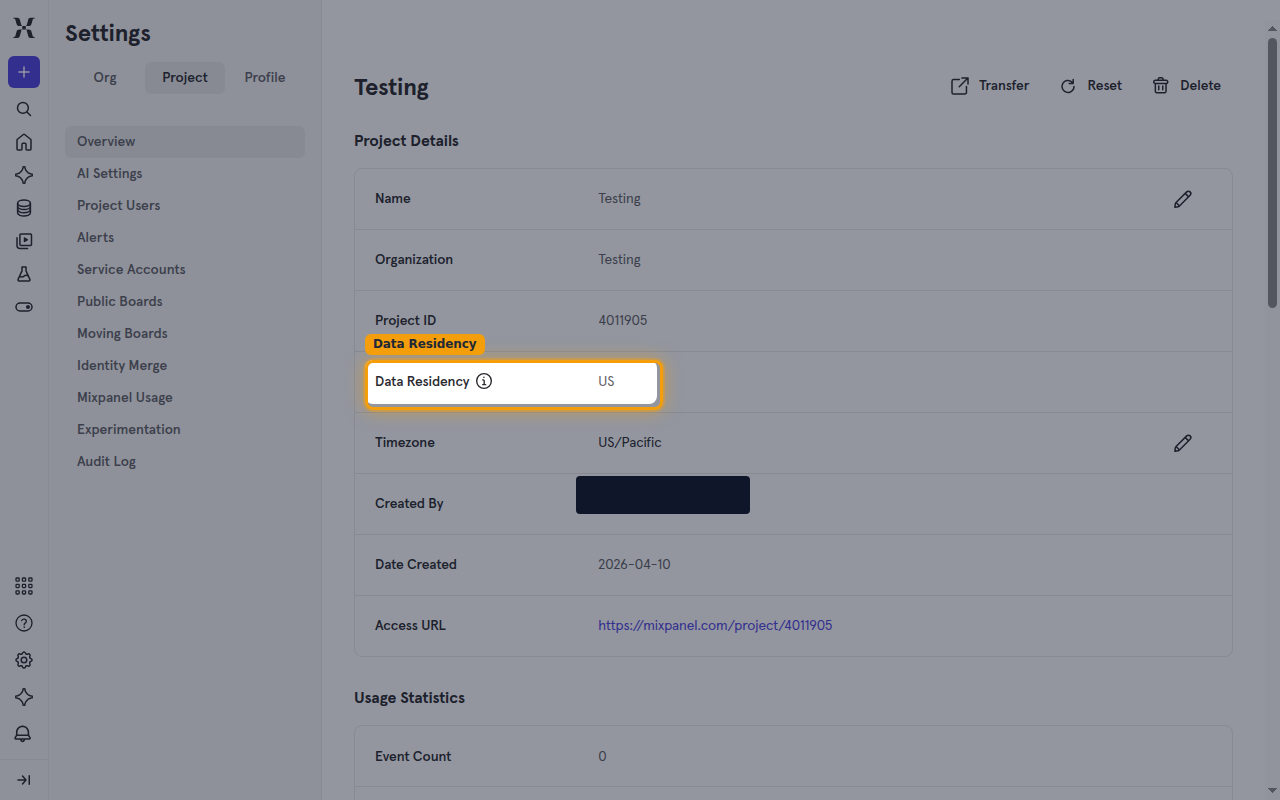The image size is (1280, 800).
Task: Open AI Settings
Action: coord(185,174)
